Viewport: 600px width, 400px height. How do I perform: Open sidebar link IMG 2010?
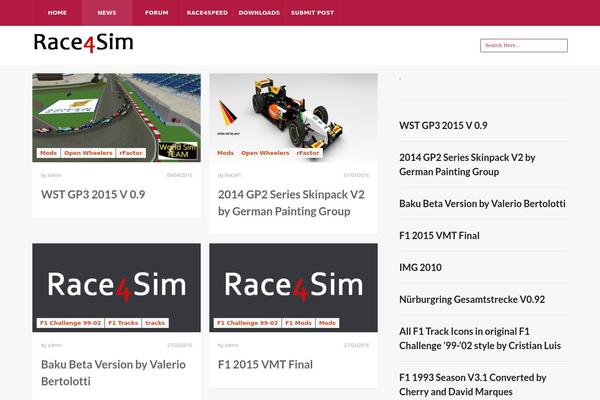pyautogui.click(x=421, y=268)
